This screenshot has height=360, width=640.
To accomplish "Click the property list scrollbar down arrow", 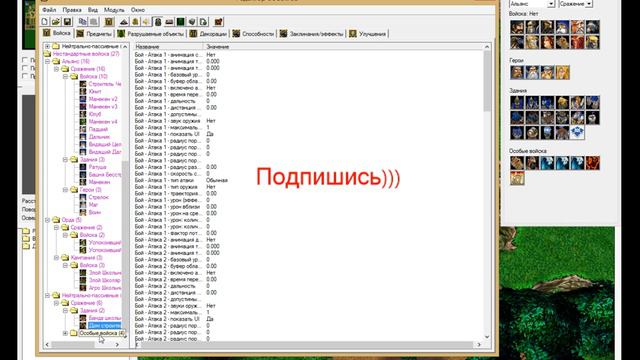I will click(487, 337).
